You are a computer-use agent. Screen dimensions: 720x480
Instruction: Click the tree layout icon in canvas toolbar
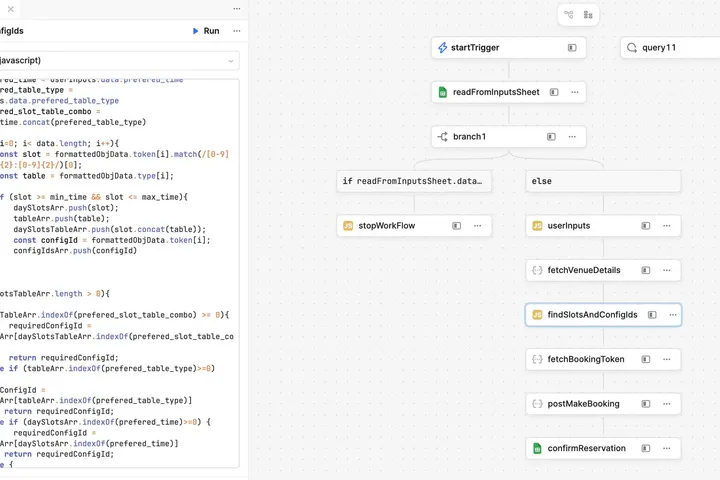click(x=588, y=15)
